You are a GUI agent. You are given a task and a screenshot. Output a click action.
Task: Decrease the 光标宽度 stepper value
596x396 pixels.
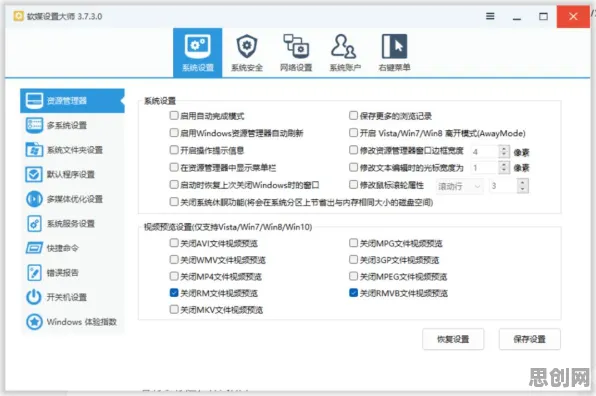(504, 171)
